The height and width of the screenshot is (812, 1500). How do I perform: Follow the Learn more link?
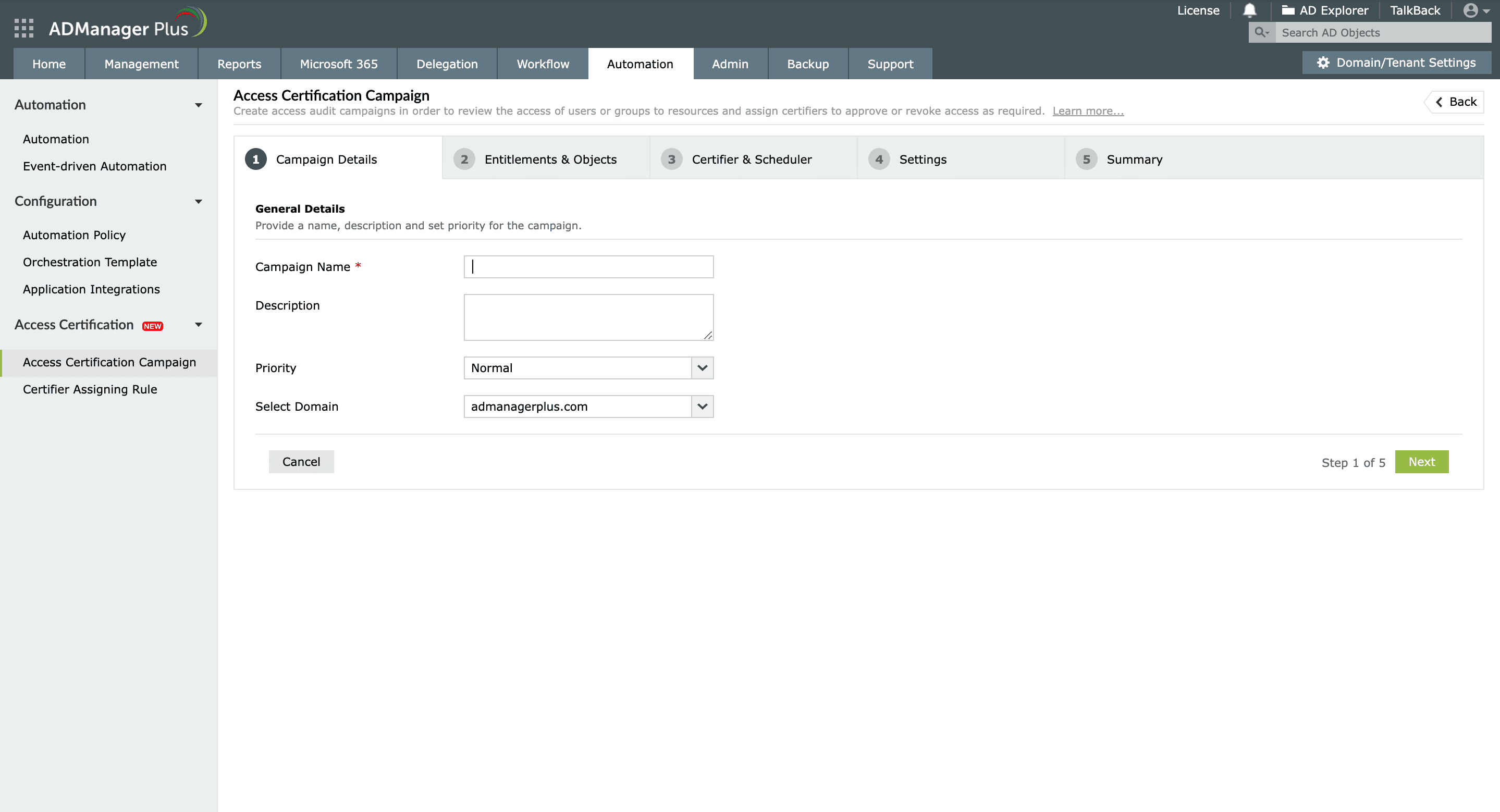tap(1088, 111)
